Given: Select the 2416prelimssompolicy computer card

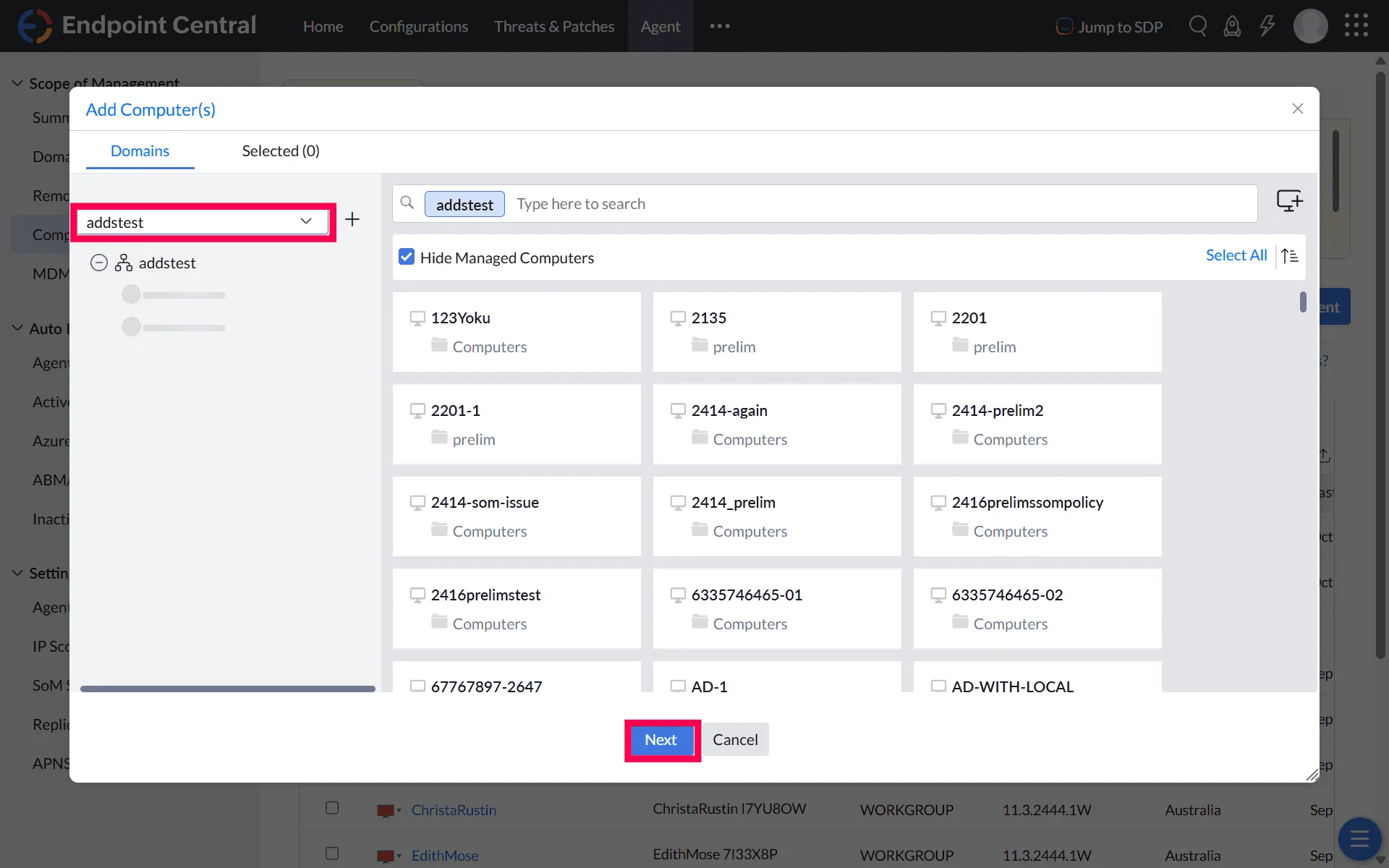Looking at the screenshot, I should (x=1037, y=516).
